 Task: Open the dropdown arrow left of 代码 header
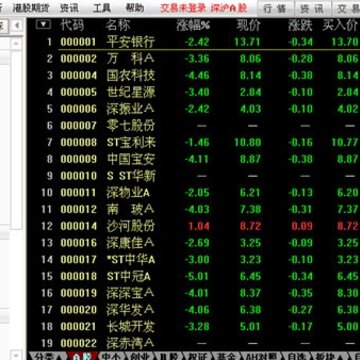pos(43,24)
